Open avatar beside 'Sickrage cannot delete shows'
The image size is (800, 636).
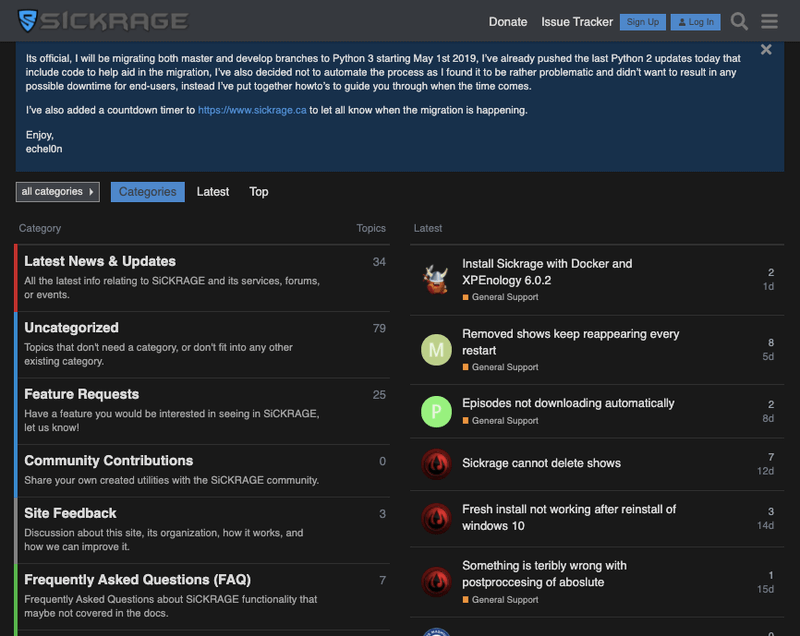(436, 464)
